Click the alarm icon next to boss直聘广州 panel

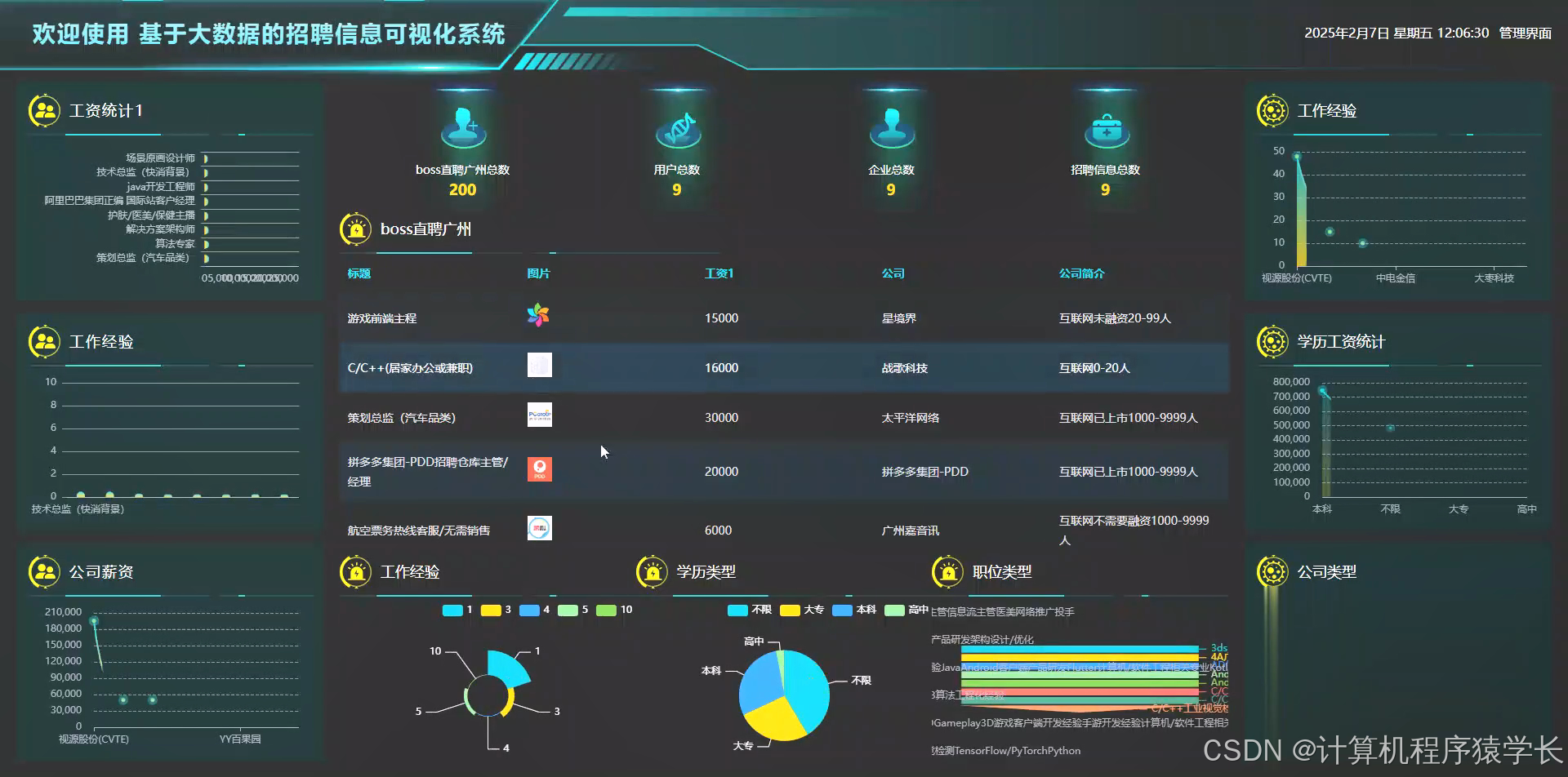click(355, 229)
